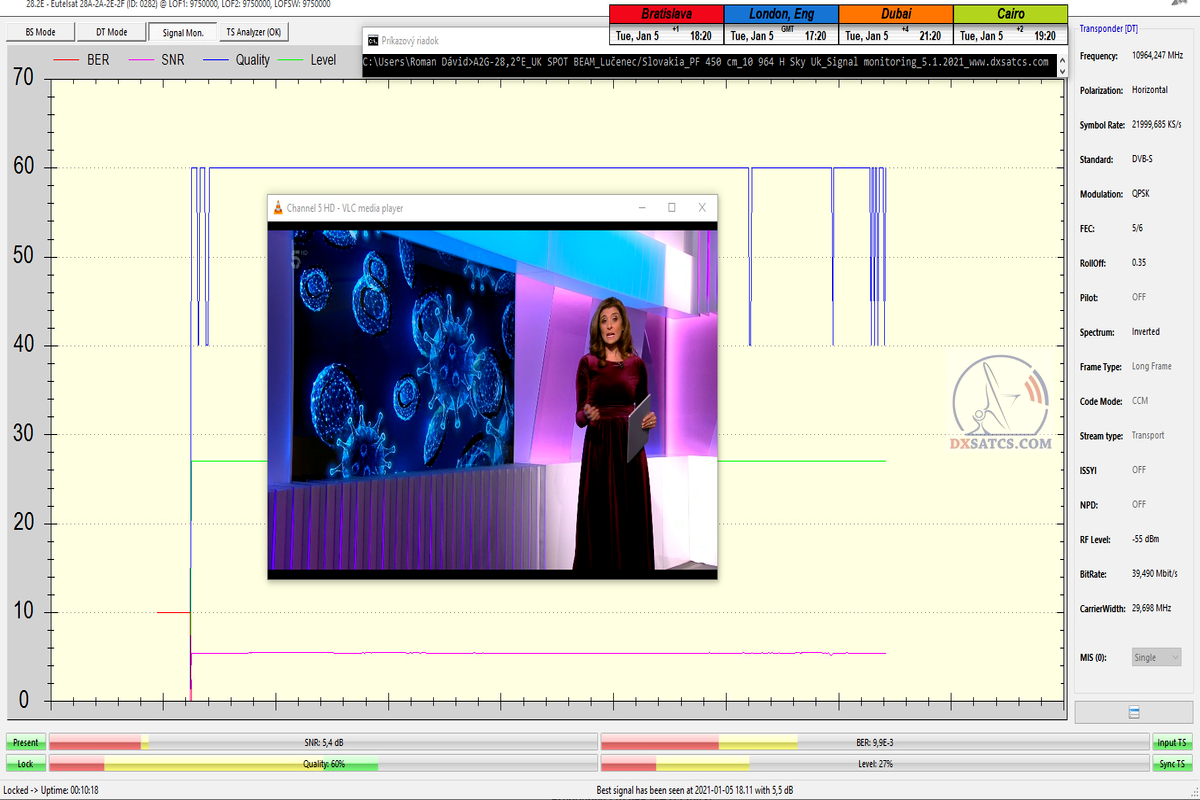Click the VLC cone icon in title bar
This screenshot has height=800, width=1200.
pos(278,208)
